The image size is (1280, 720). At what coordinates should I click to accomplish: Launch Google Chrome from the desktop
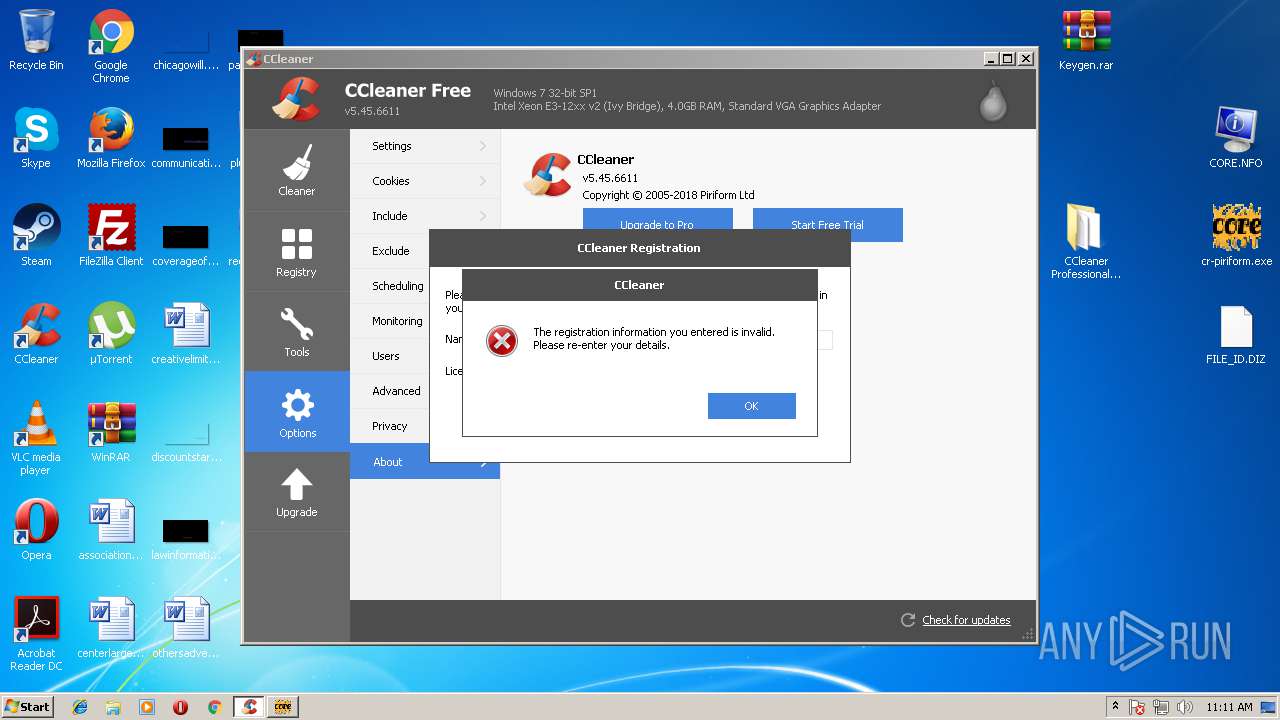(111, 46)
